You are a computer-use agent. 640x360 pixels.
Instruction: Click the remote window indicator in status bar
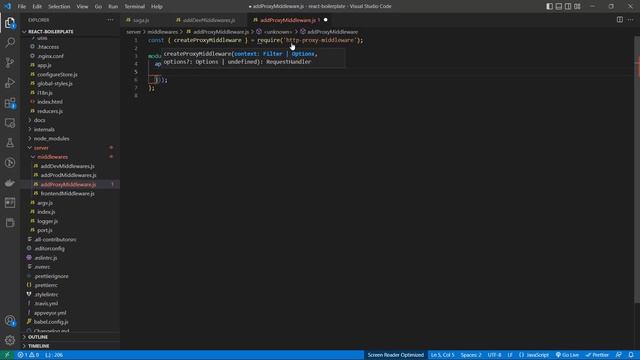pos(7,355)
